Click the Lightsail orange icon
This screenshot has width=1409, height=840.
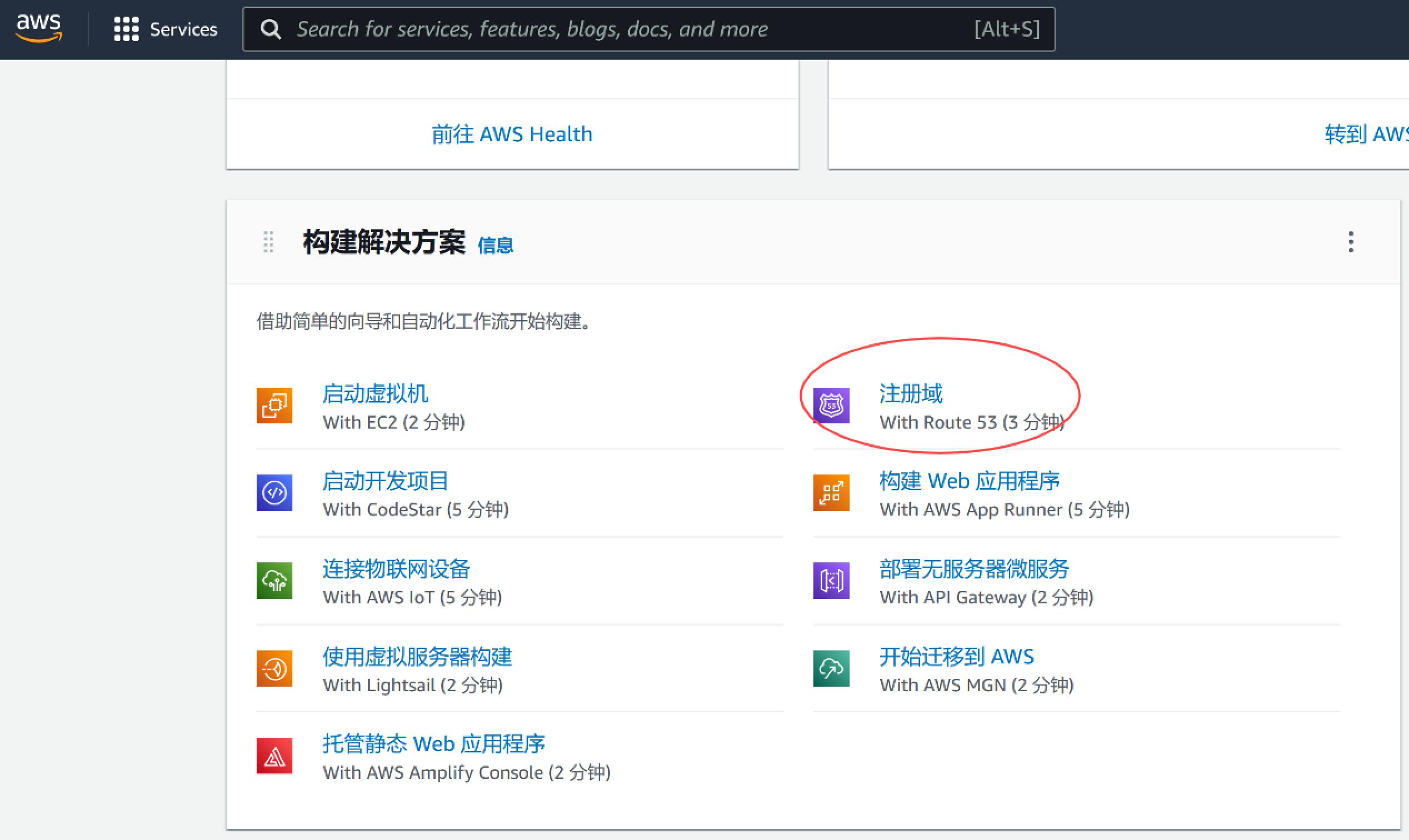(x=274, y=668)
